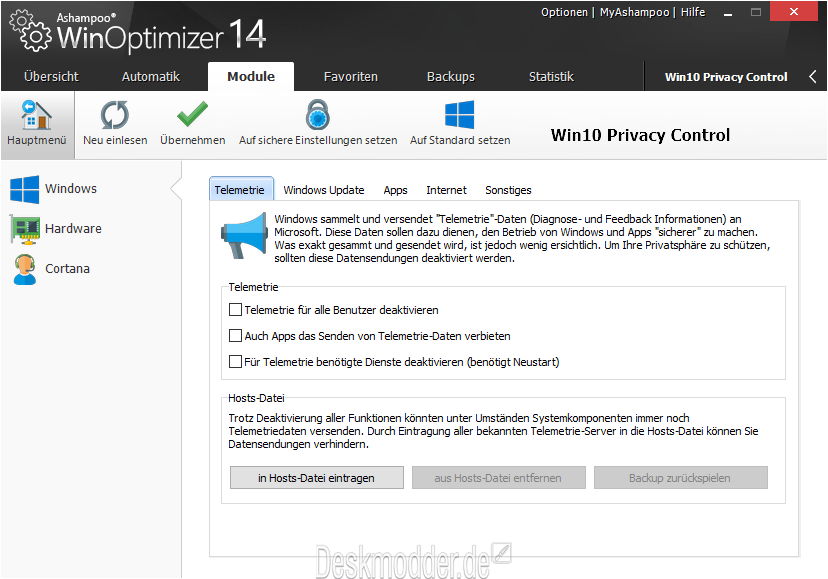Click the Übernehmen label
Viewport: 828px width, 579px height.
point(193,140)
